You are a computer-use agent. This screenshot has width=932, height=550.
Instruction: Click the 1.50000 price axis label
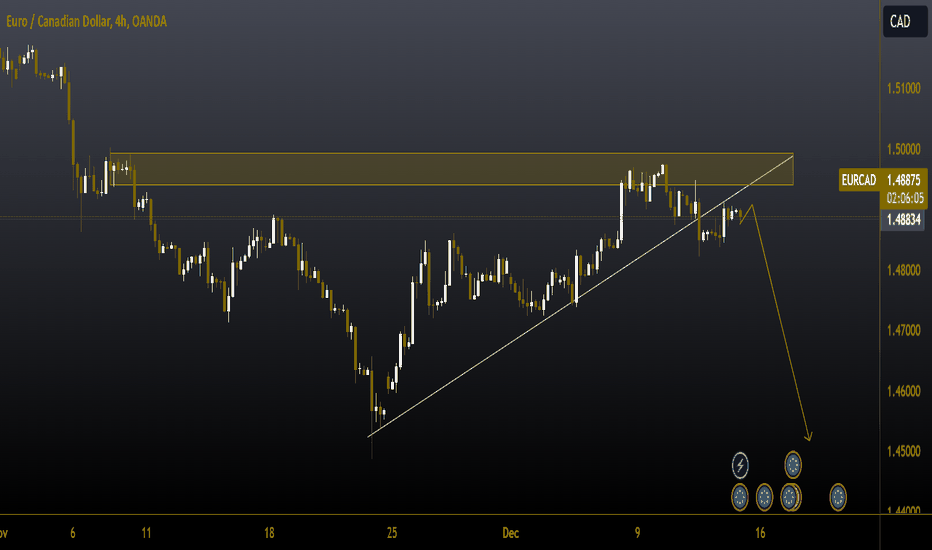pos(903,149)
